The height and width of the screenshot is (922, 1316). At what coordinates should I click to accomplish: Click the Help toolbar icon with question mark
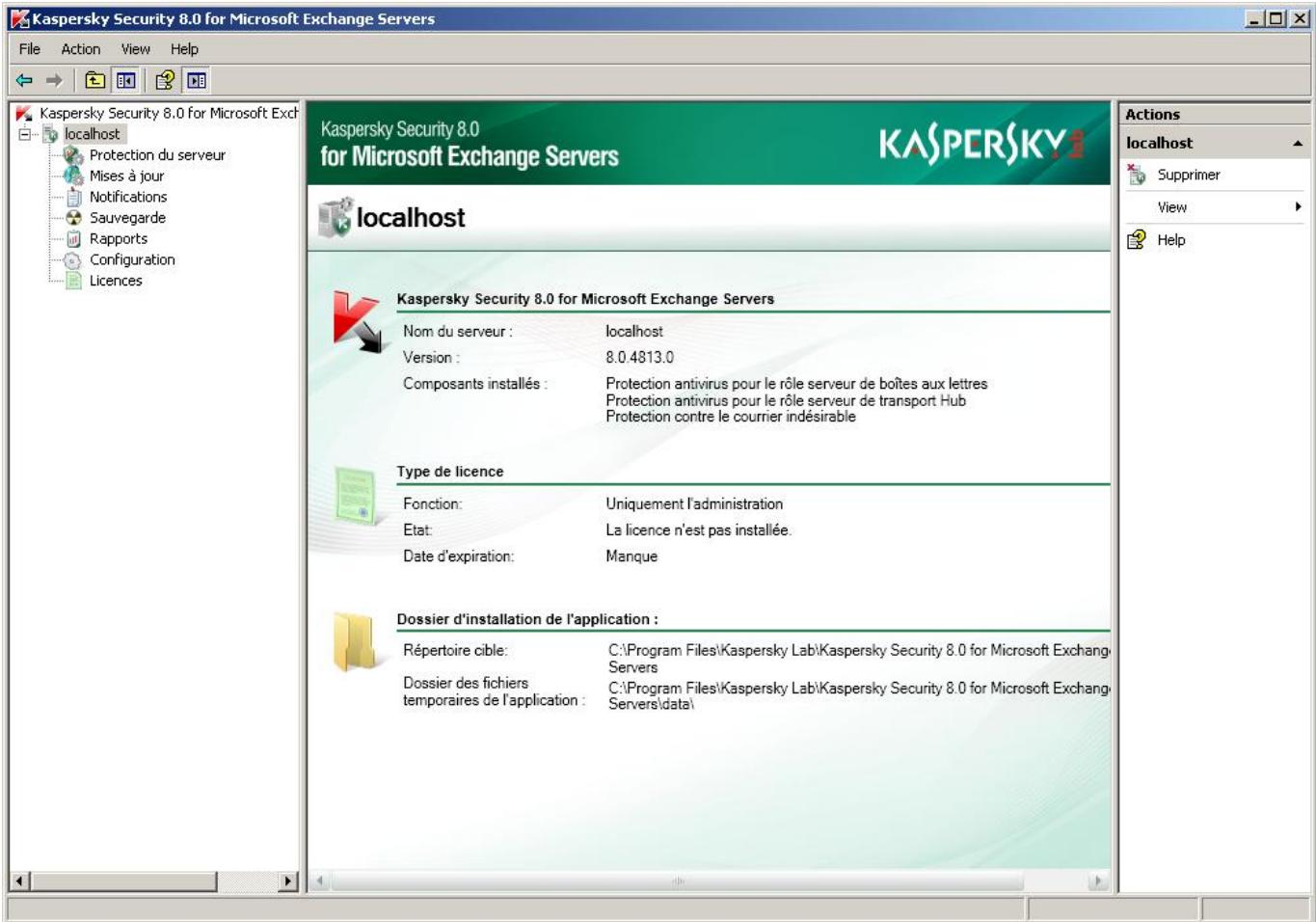click(x=165, y=81)
